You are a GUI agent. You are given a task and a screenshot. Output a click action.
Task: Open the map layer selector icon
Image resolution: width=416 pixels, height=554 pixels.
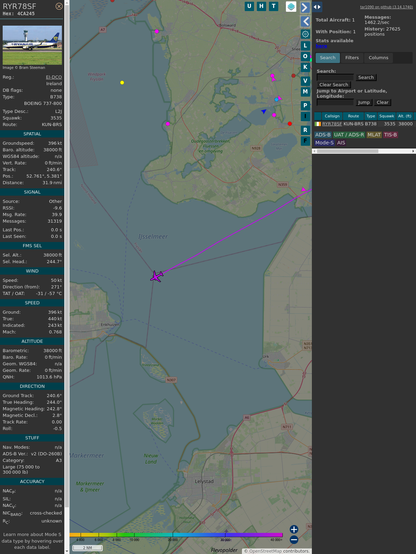click(291, 6)
